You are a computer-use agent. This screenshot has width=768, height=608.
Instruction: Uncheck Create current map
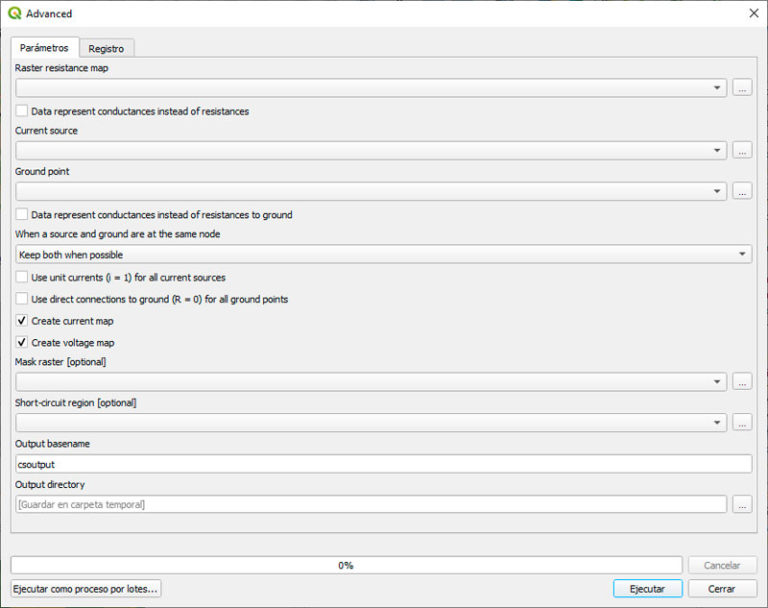(22, 320)
